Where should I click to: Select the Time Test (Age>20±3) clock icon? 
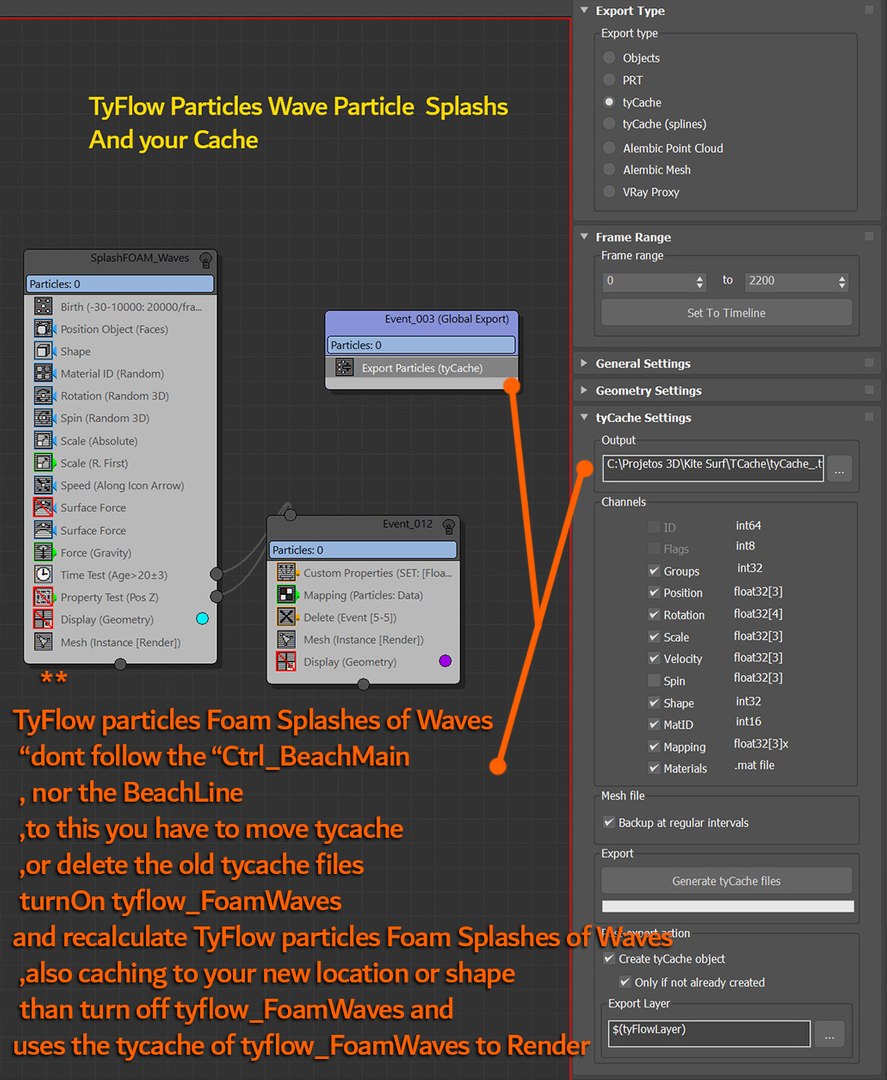pos(43,574)
